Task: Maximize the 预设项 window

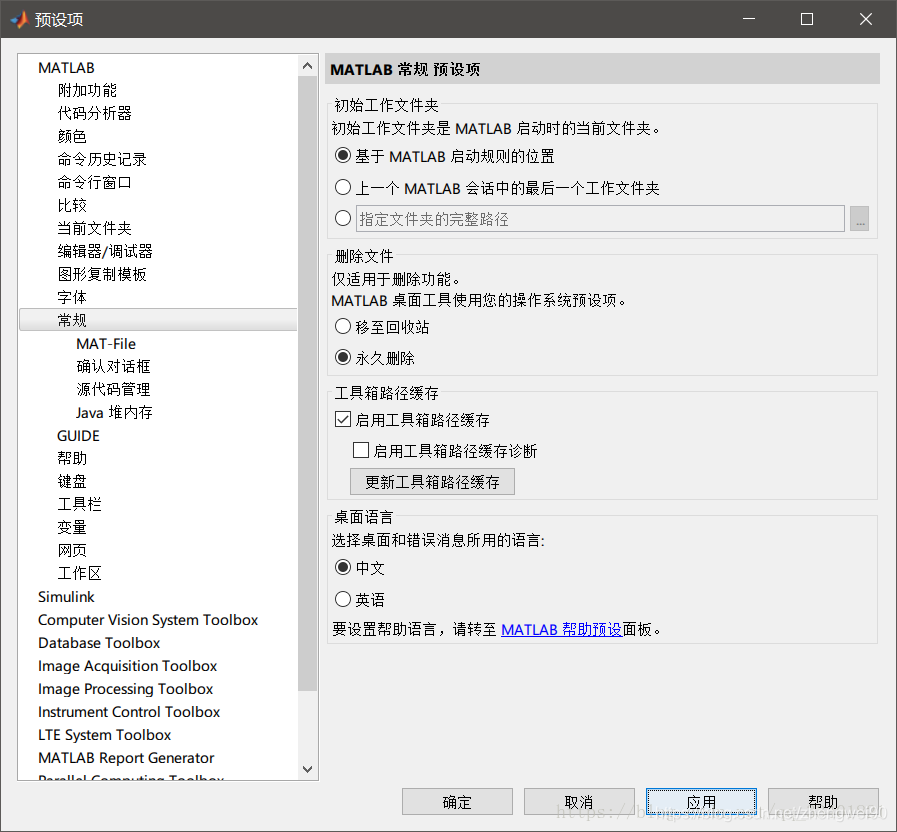Action: pyautogui.click(x=807, y=19)
